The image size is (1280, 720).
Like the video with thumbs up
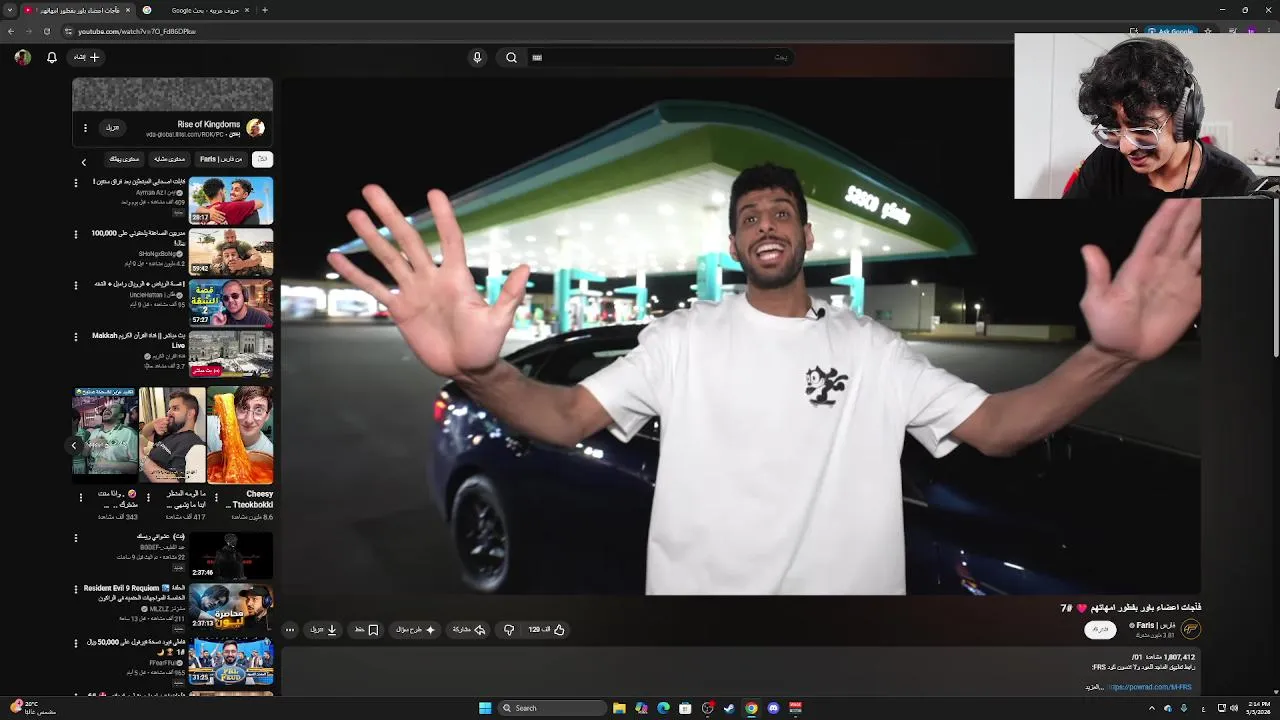(x=547, y=630)
